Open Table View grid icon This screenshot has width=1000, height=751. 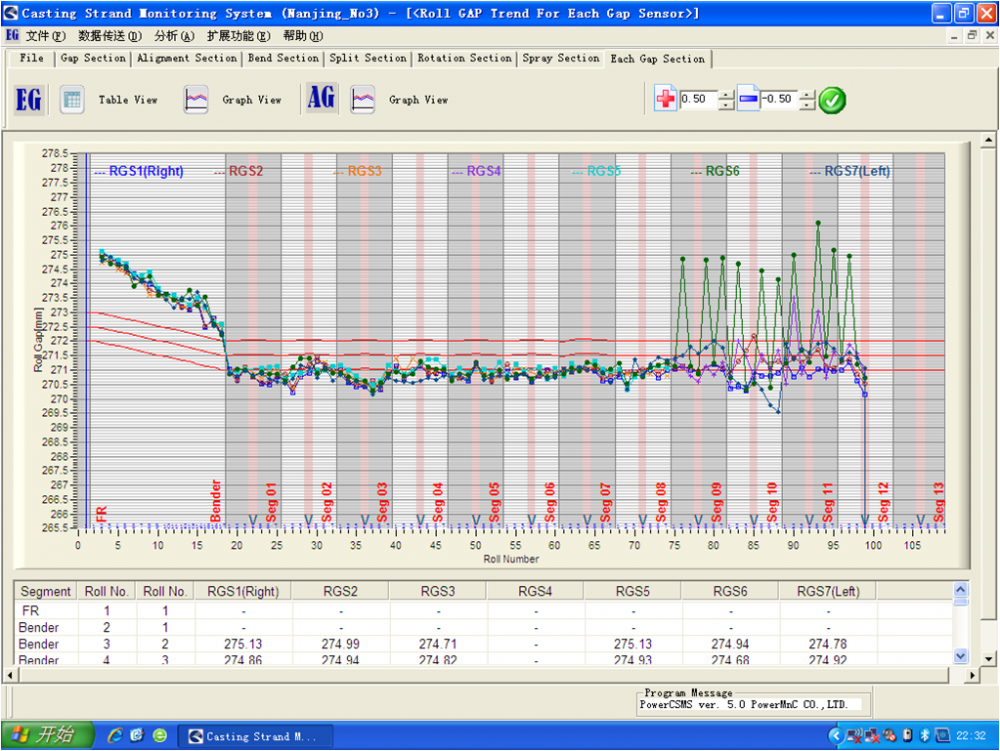[x=72, y=100]
